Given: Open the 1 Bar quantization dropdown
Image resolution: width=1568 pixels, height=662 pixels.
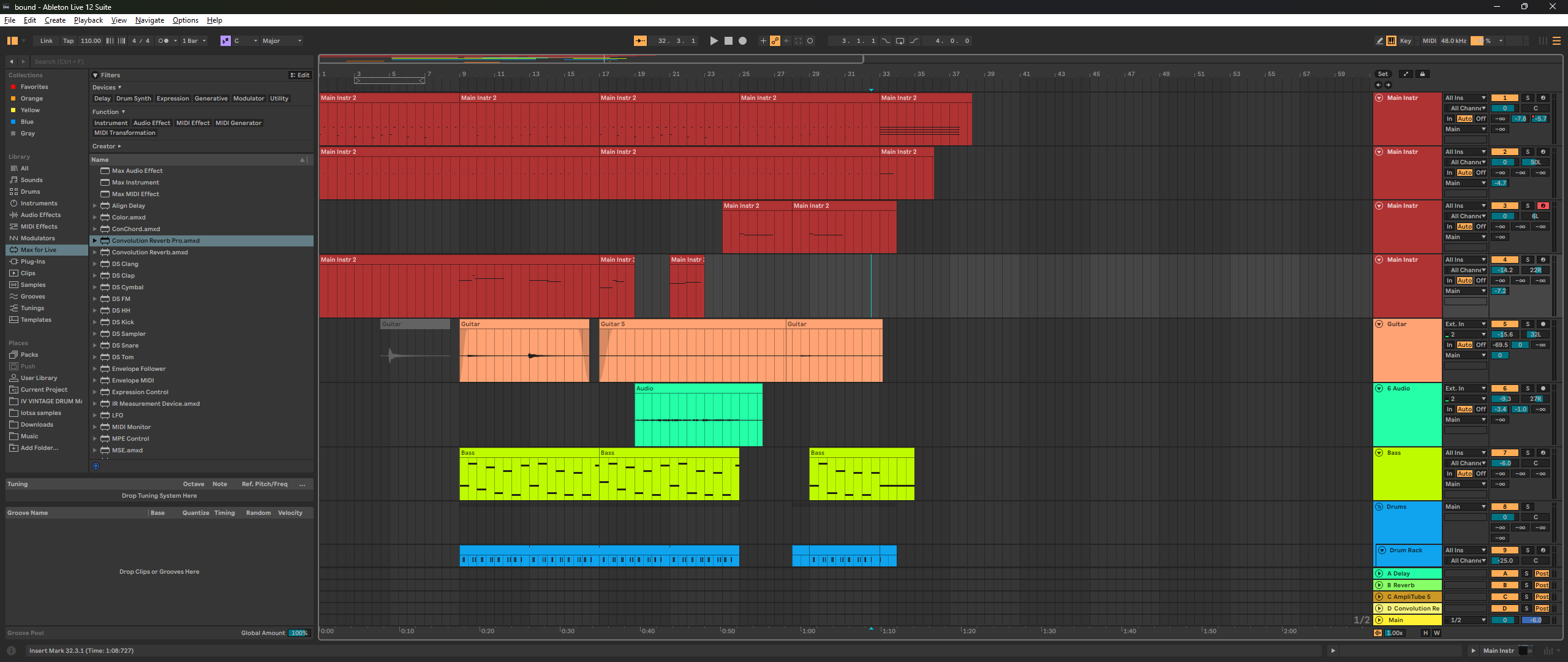Looking at the screenshot, I should [194, 41].
